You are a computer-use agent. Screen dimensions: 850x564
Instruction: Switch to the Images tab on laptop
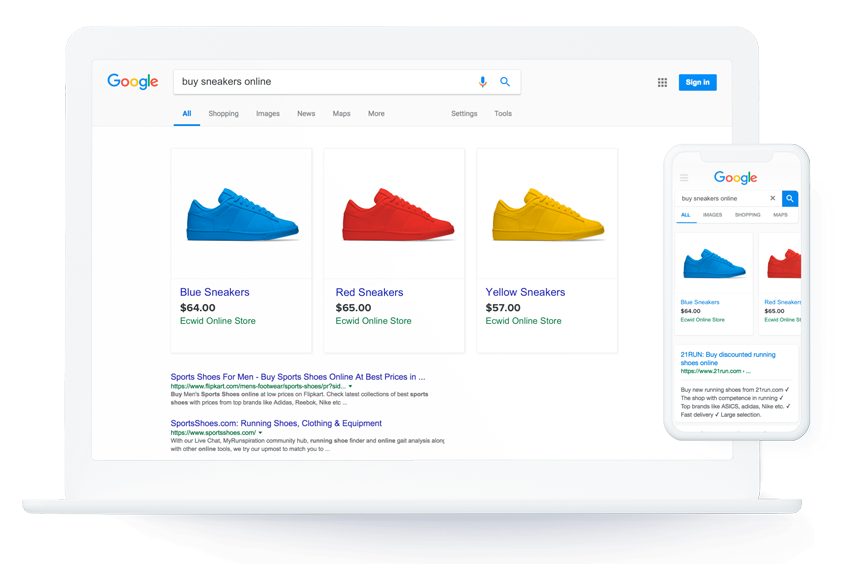[268, 114]
